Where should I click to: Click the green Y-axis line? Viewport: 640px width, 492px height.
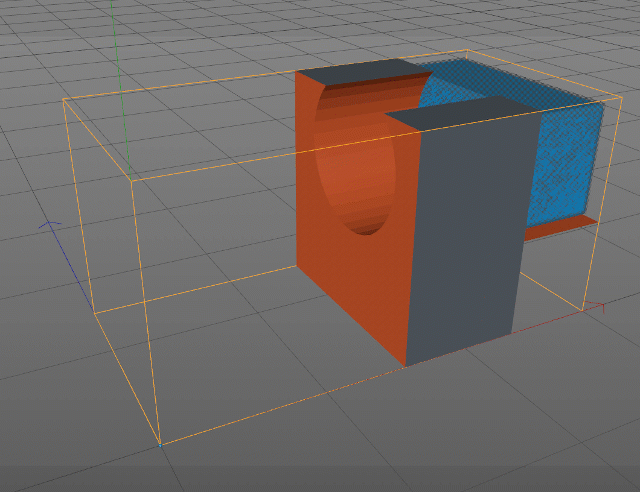click(120, 88)
